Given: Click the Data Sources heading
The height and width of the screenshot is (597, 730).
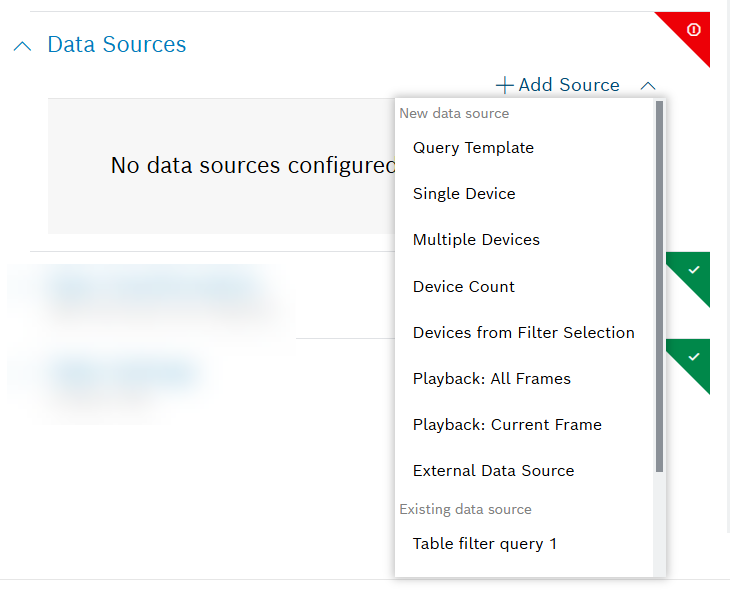Looking at the screenshot, I should 116,45.
